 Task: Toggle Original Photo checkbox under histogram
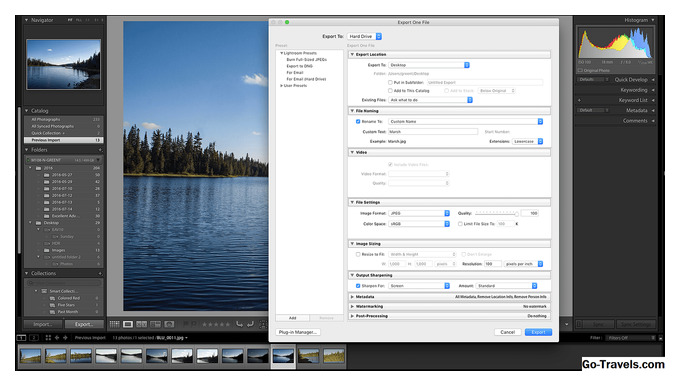580,70
